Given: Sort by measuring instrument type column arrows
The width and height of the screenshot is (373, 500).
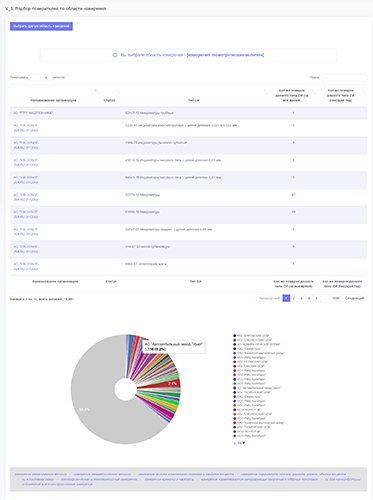Looking at the screenshot, I should [x=265, y=91].
